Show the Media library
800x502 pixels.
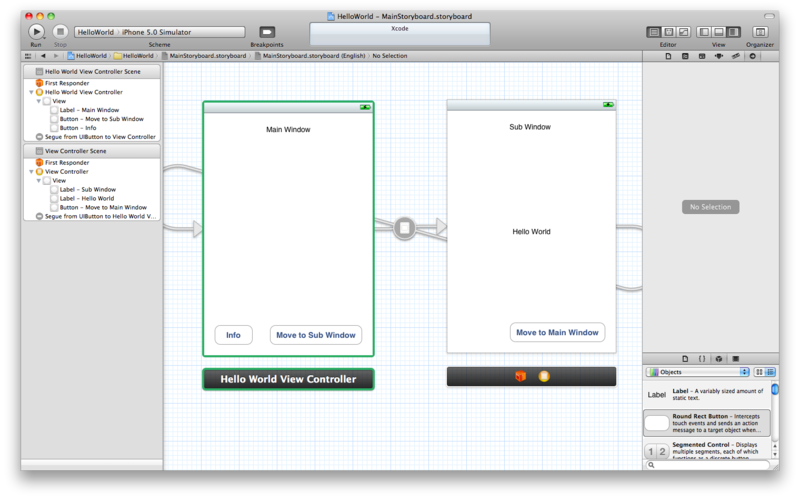point(736,359)
